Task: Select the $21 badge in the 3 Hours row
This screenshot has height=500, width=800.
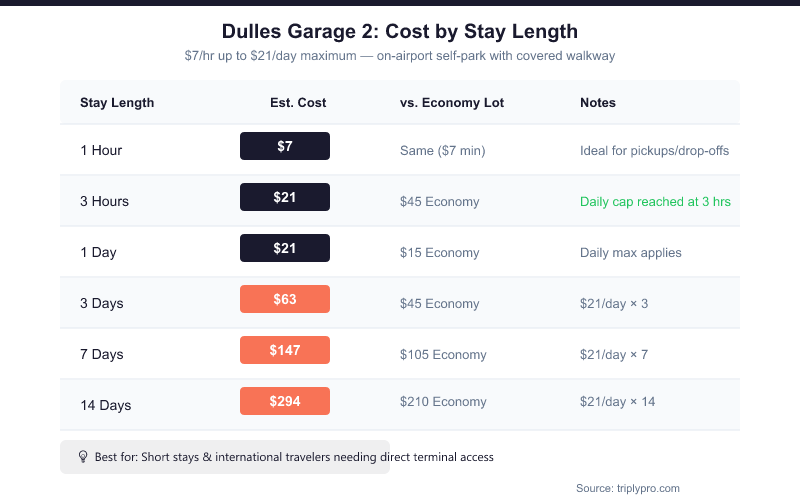Action: 285,197
